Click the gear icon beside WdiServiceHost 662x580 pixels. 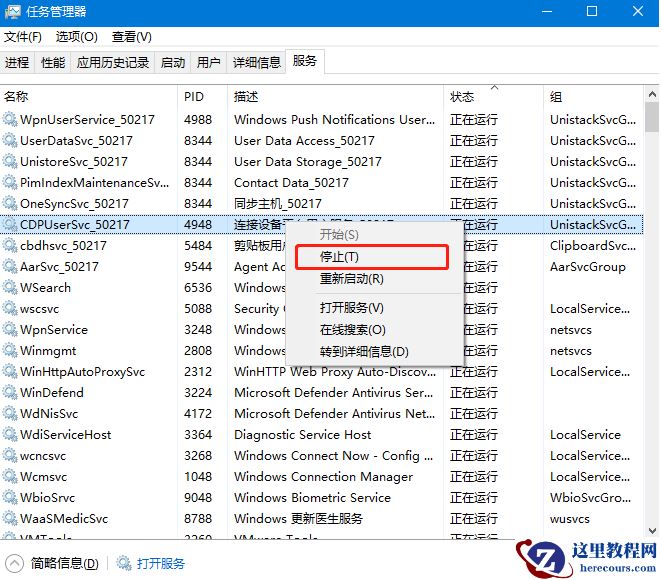10,435
